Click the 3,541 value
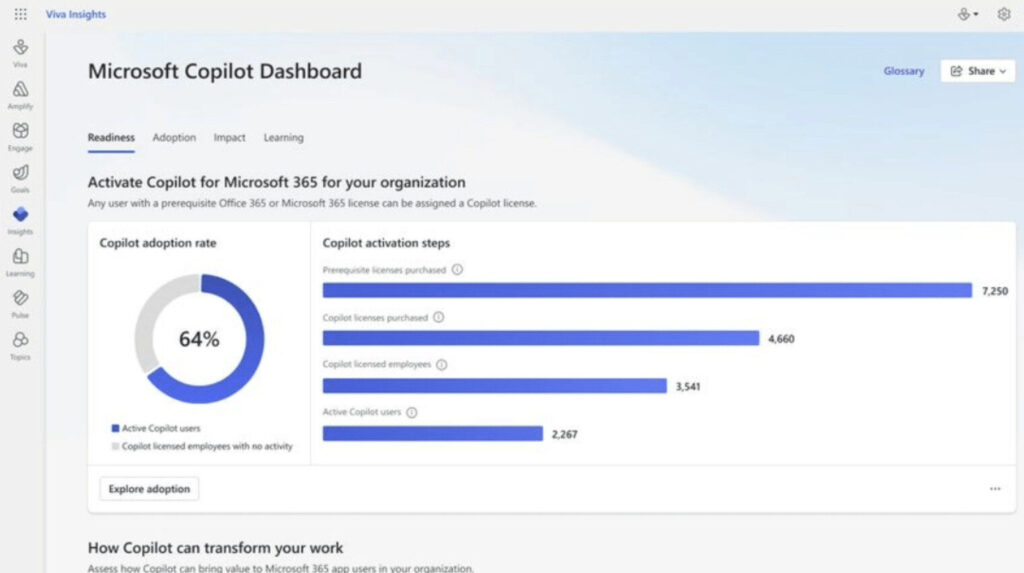The height and width of the screenshot is (573, 1024). click(688, 387)
